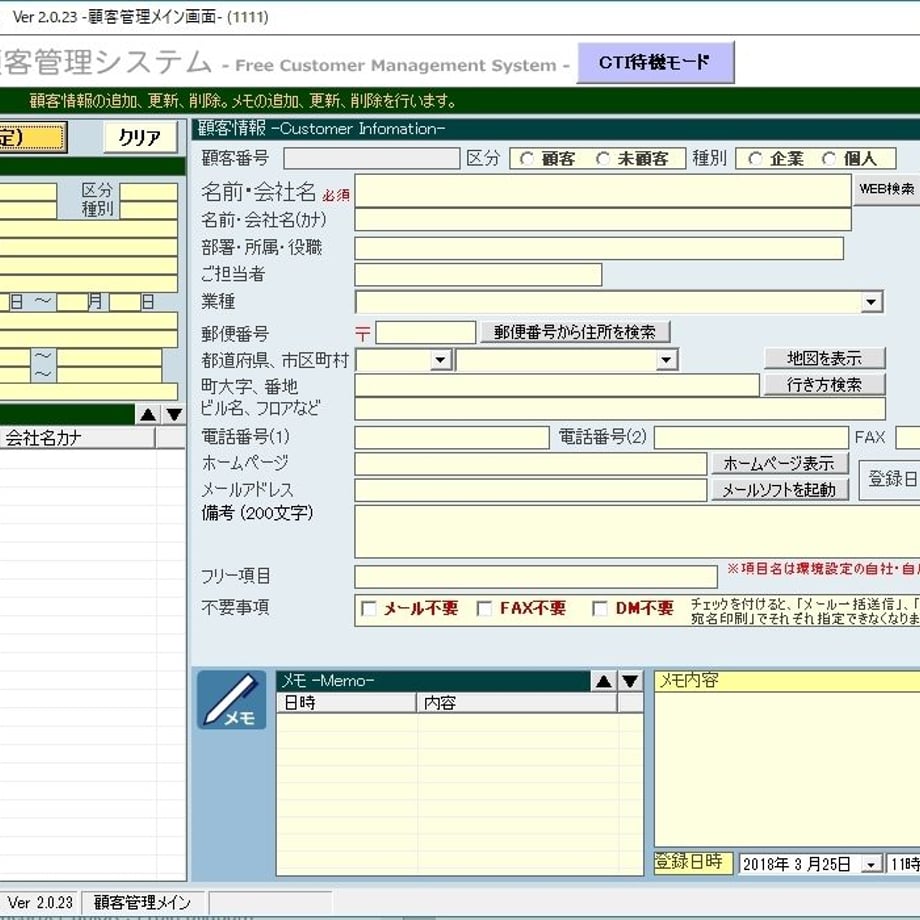The height and width of the screenshot is (920, 920).
Task: Click the Ver 2.0.23 status bar entry
Action: point(40,902)
